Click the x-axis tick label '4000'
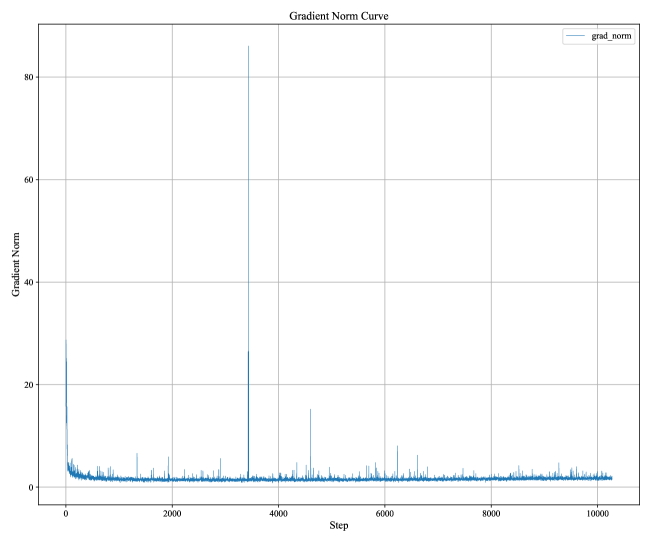This screenshot has width=651, height=543. tap(278, 514)
